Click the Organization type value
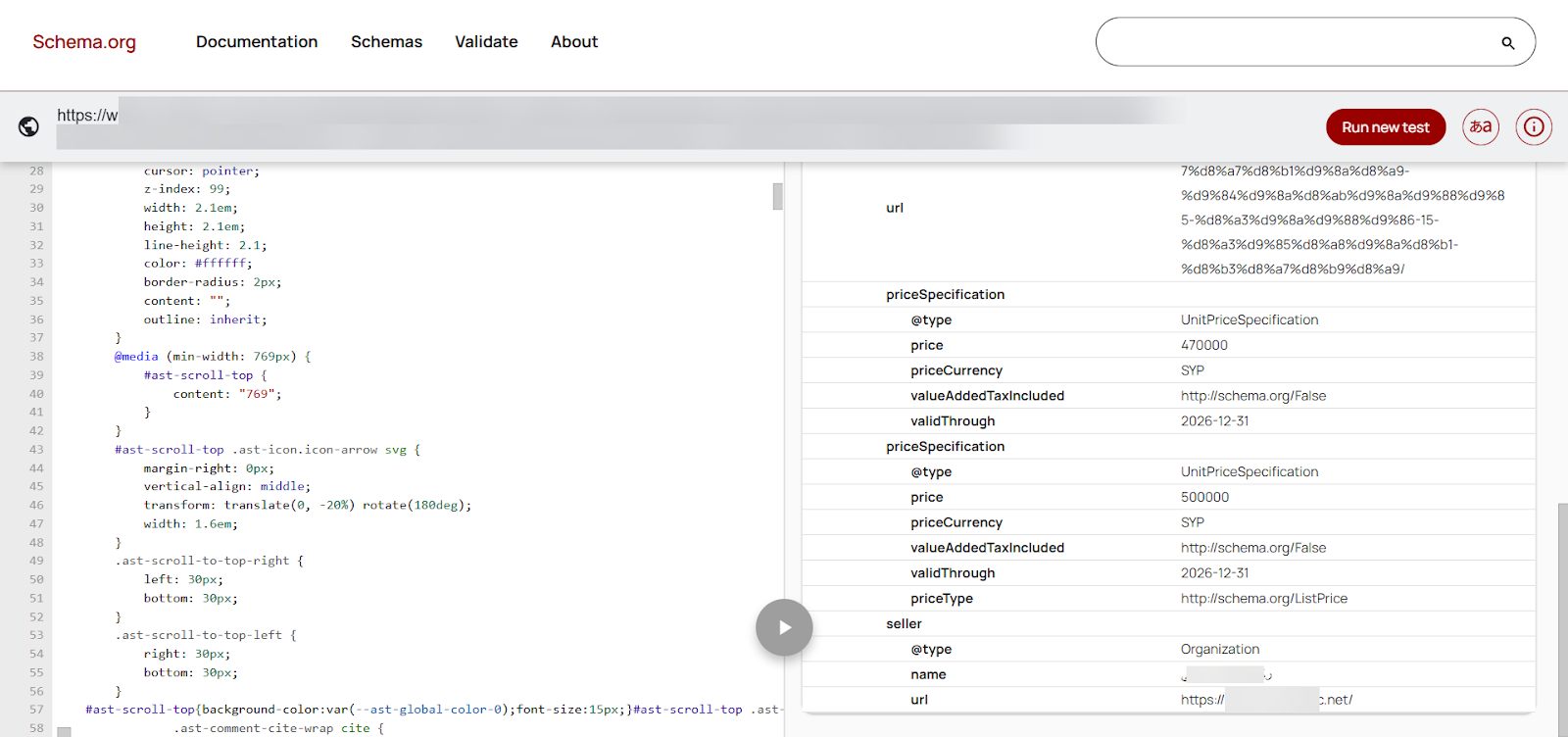Screen dimensions: 1568x737 (1220, 649)
